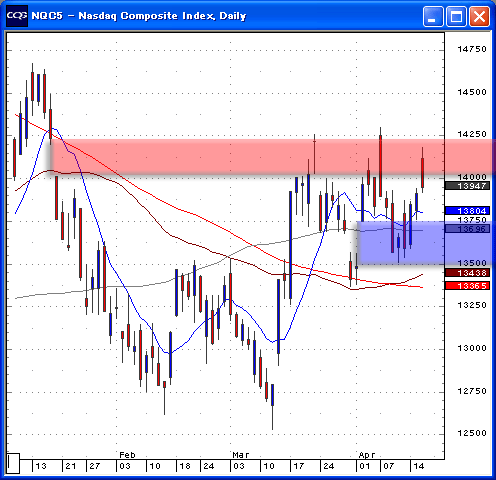496x480 pixels.
Task: Click the date 13 on time axis
Action: (41, 466)
